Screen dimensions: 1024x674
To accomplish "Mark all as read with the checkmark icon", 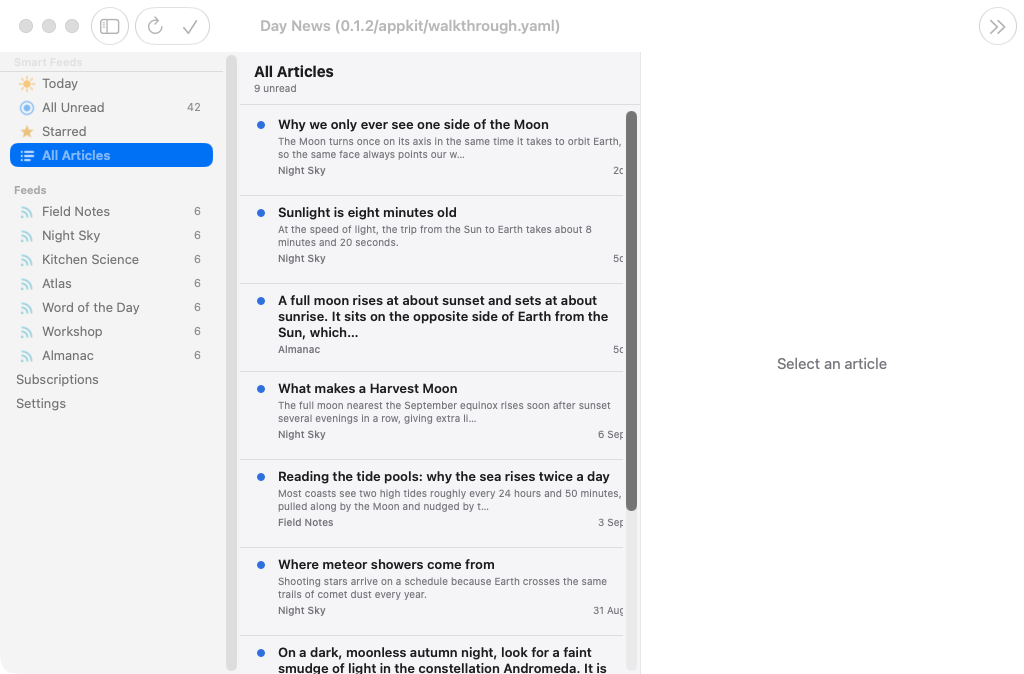I will (x=190, y=26).
